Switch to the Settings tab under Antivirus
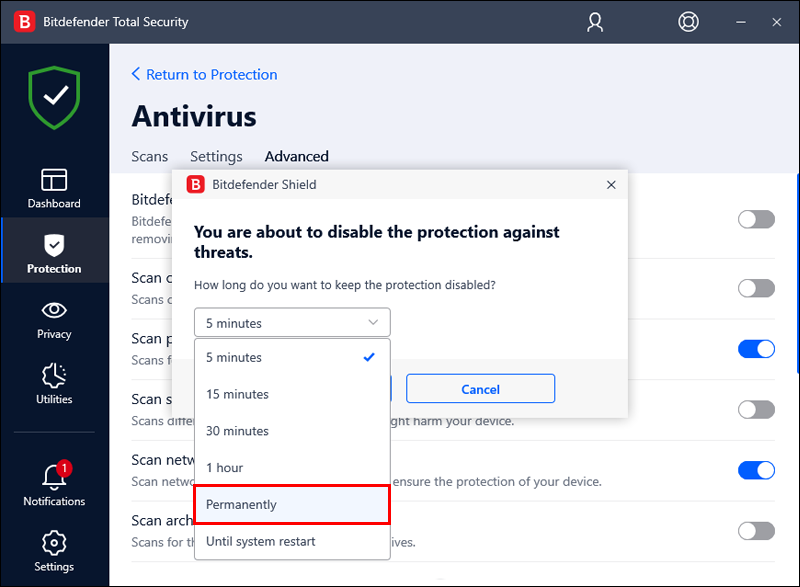The width and height of the screenshot is (800, 587). tap(216, 156)
